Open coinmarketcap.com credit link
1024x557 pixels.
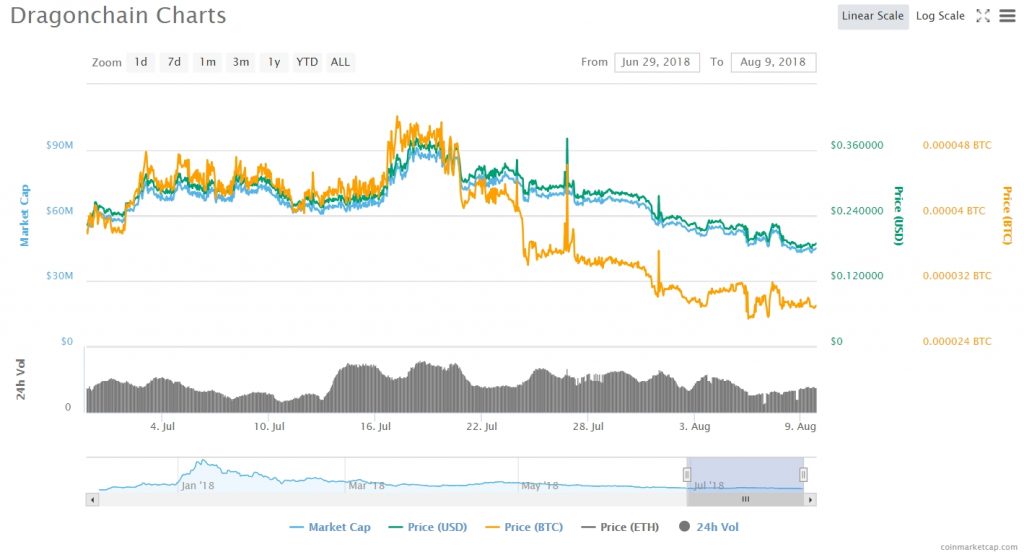[978, 547]
